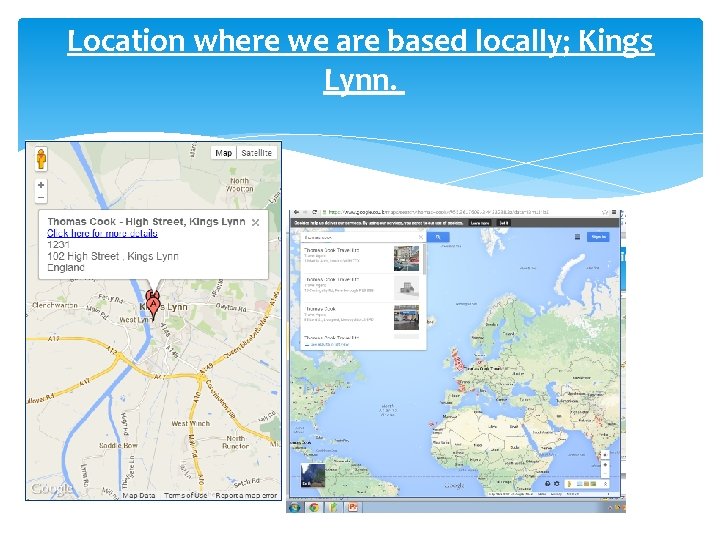Viewport: 720px width, 540px height.
Task: Click the Google logo on left map
Action: 52,488
